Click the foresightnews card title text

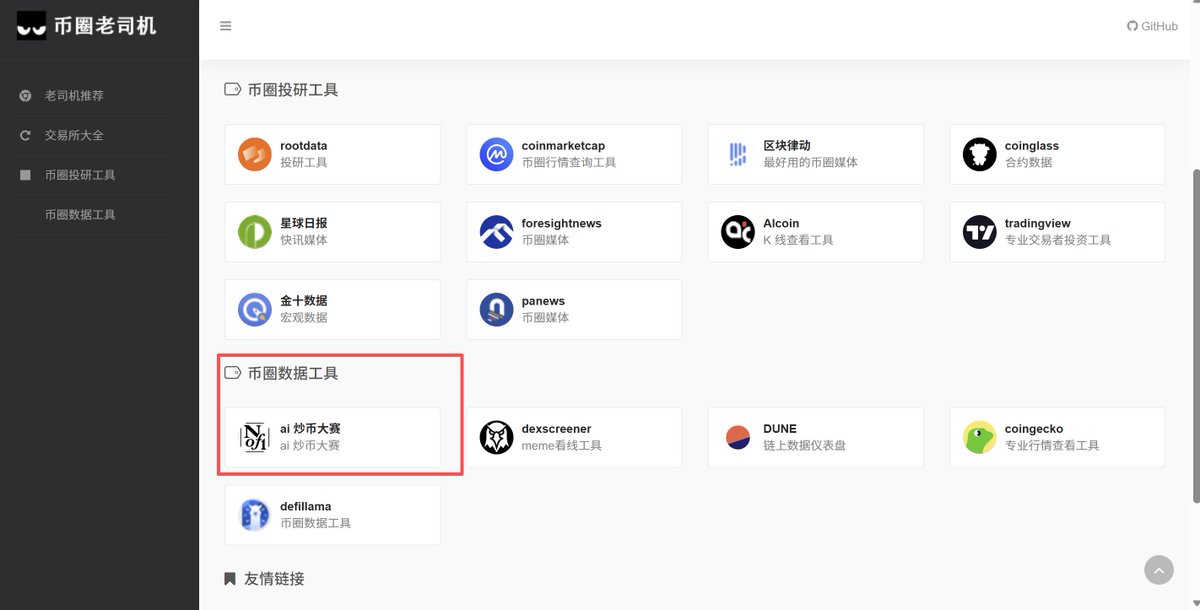pos(562,224)
